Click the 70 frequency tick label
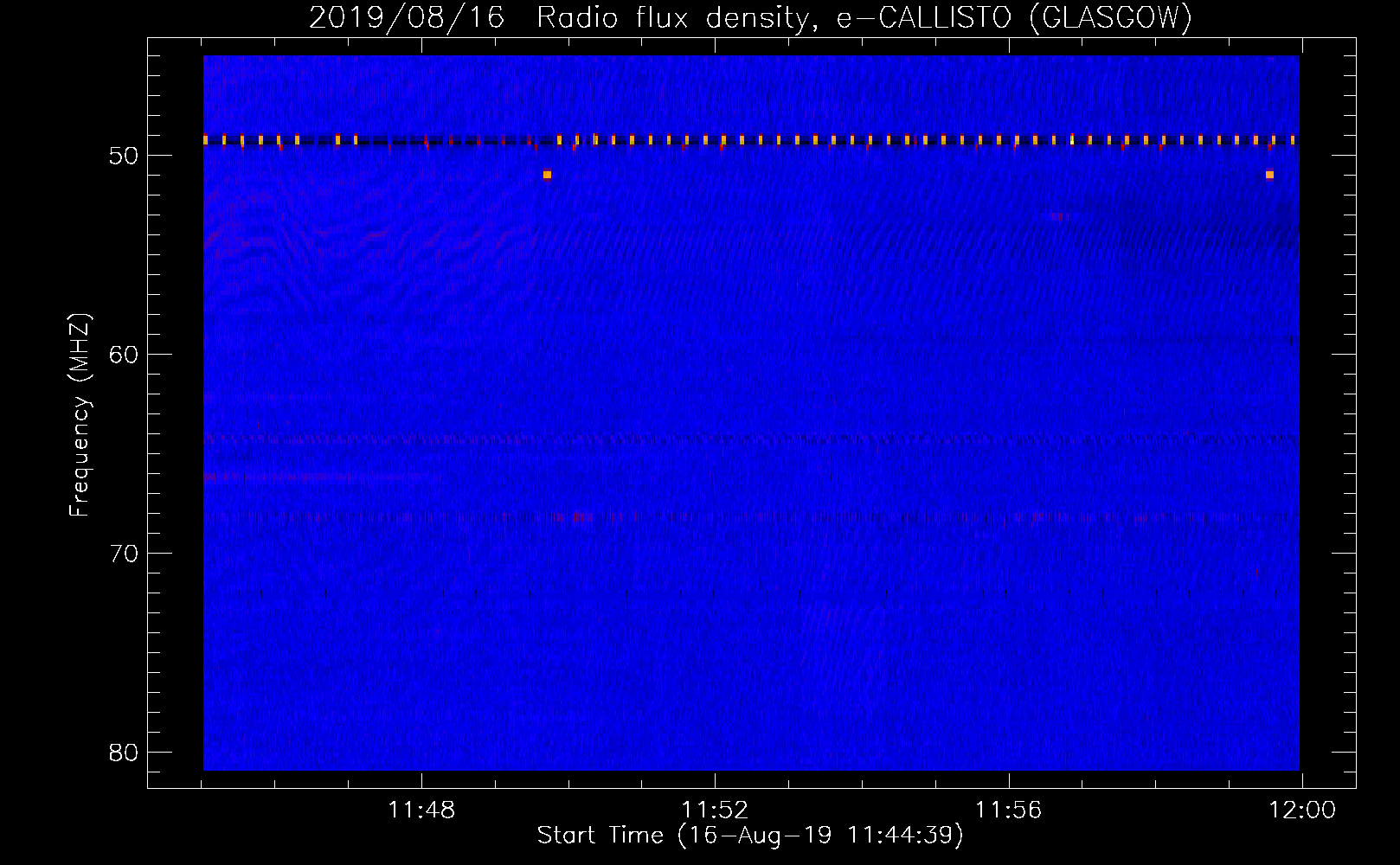This screenshot has height=865, width=1400. [124, 554]
